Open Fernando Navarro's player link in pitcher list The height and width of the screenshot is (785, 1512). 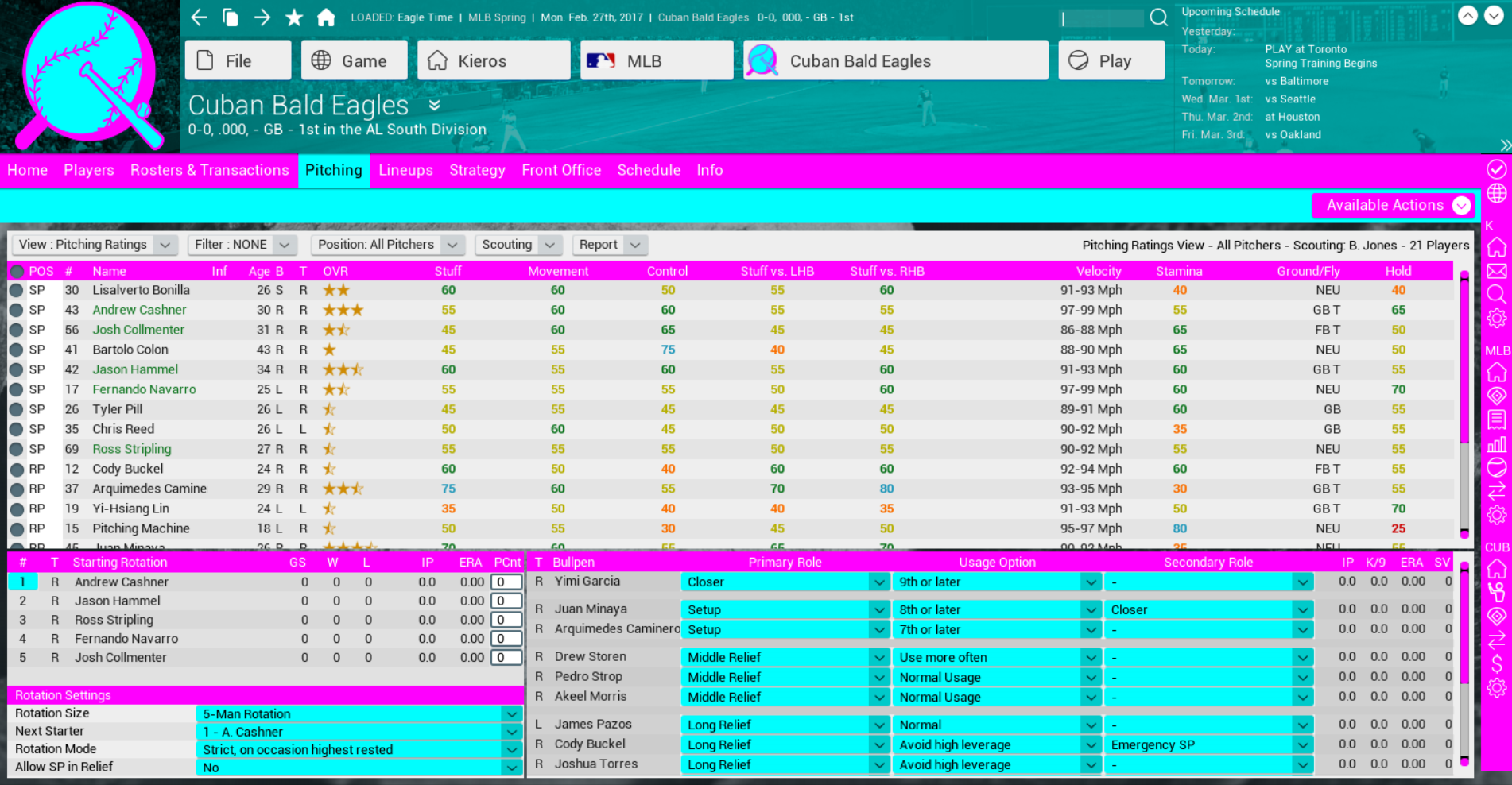[144, 389]
